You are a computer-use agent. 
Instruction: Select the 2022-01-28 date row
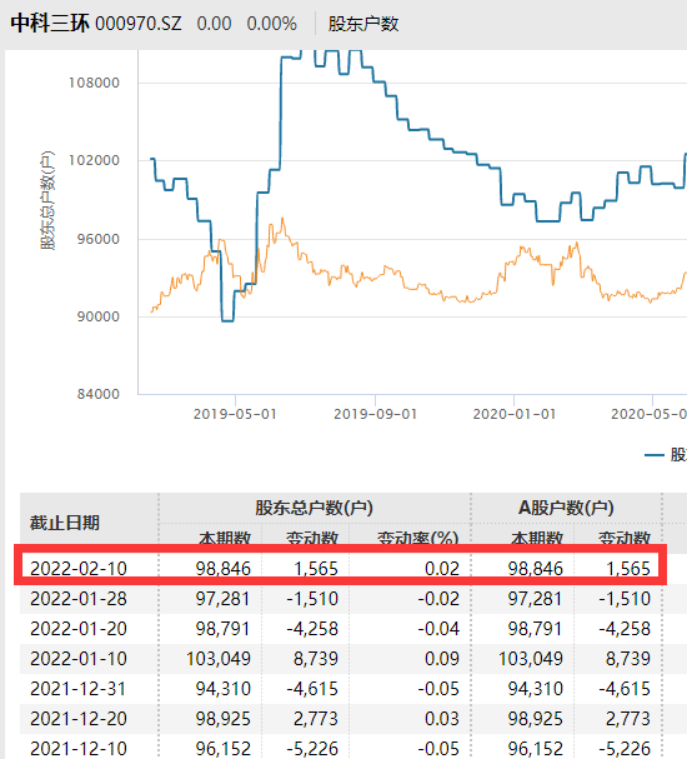(79, 598)
